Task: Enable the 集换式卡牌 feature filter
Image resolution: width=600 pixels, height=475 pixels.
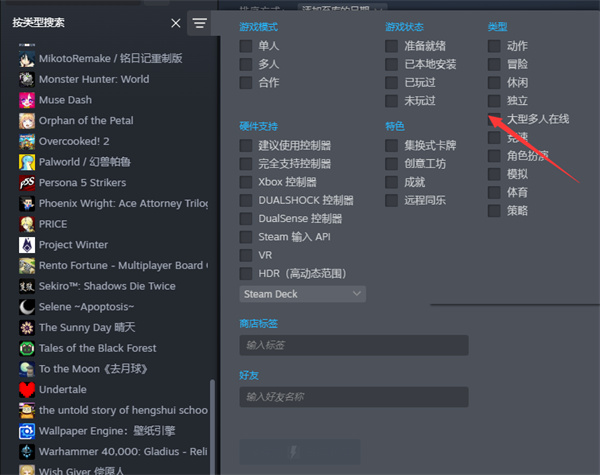Action: point(391,145)
